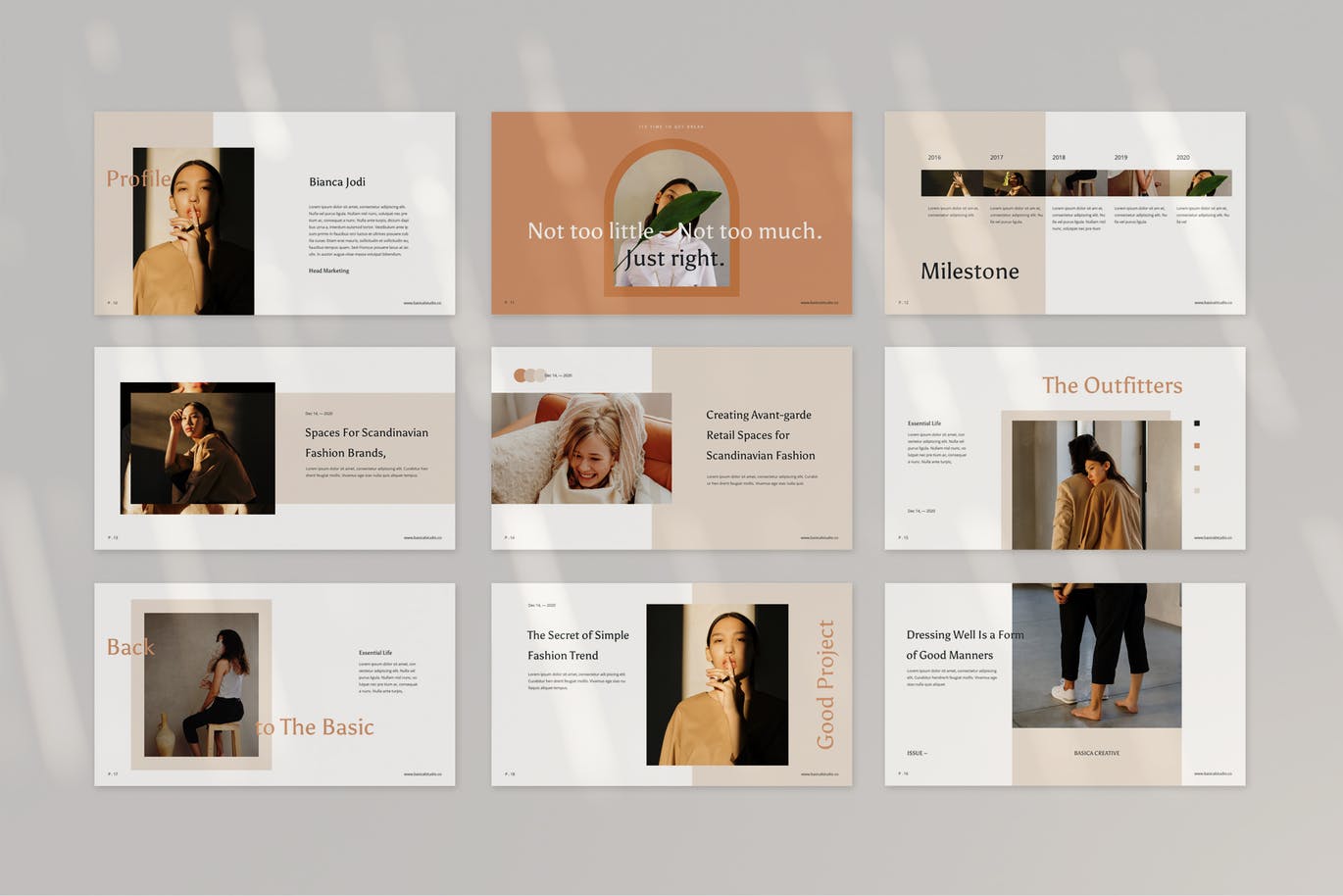Click the 'Bianca Jodi' name text
The width and height of the screenshot is (1343, 896).
coord(337,181)
